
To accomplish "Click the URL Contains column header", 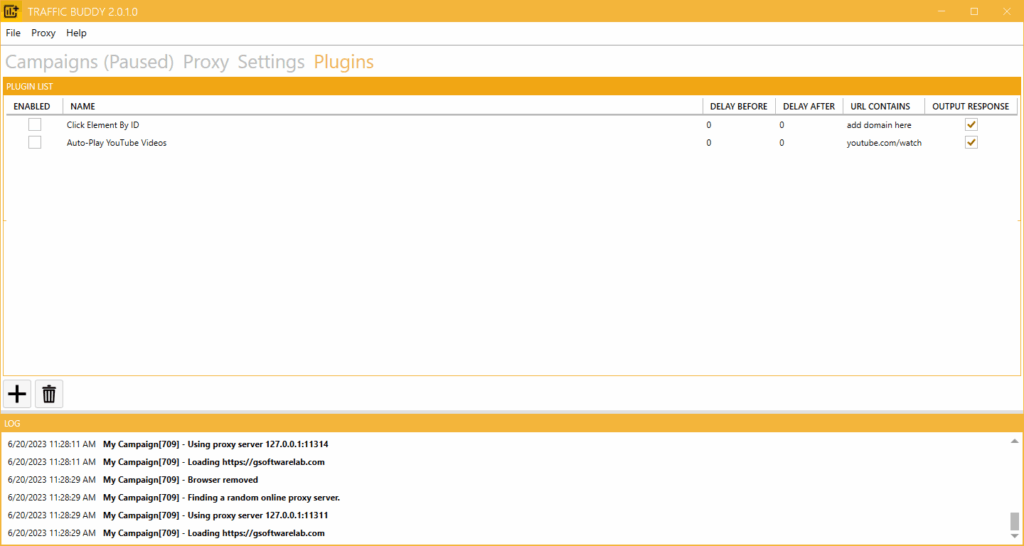I will (x=880, y=106).
